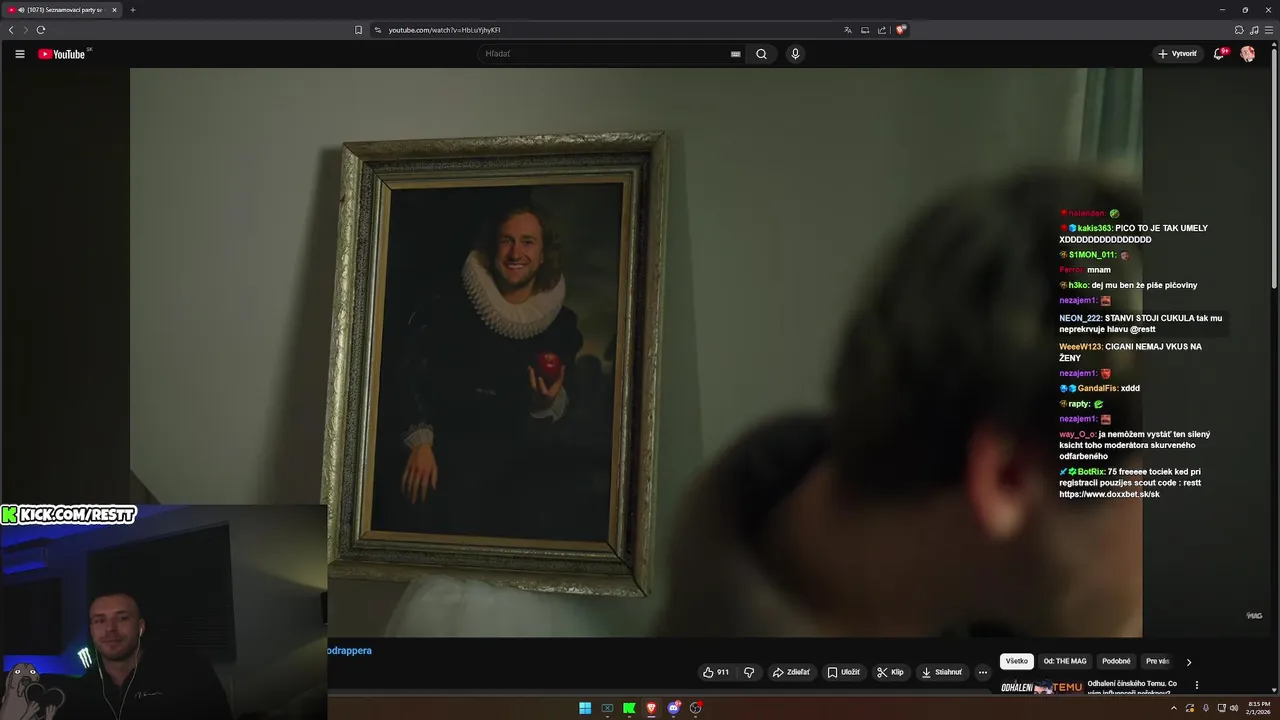Open OBS Studio from the taskbar
1280x720 pixels.
tap(696, 708)
